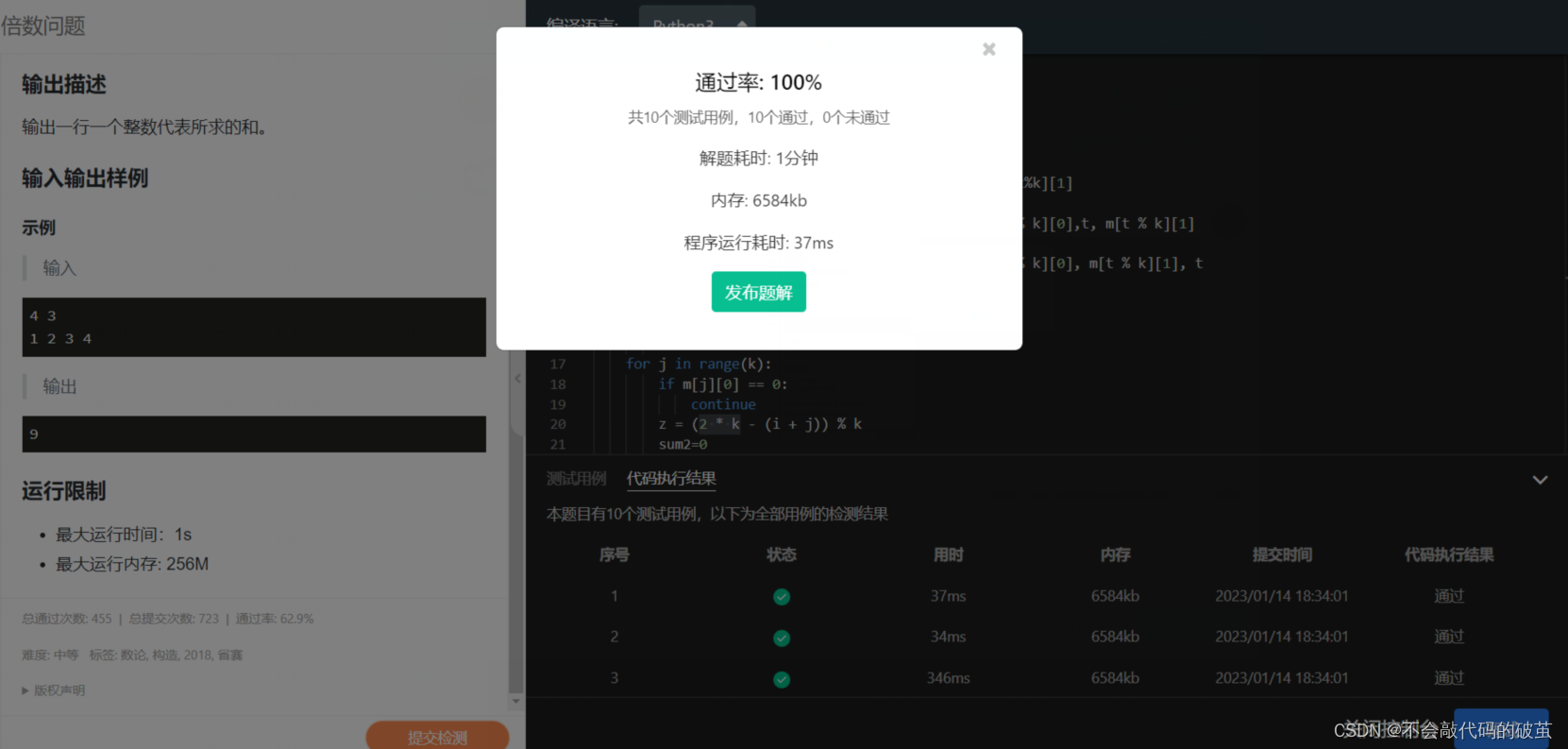Click the 解题耗时: 1分钟 text
The image size is (1568, 749).
(759, 158)
